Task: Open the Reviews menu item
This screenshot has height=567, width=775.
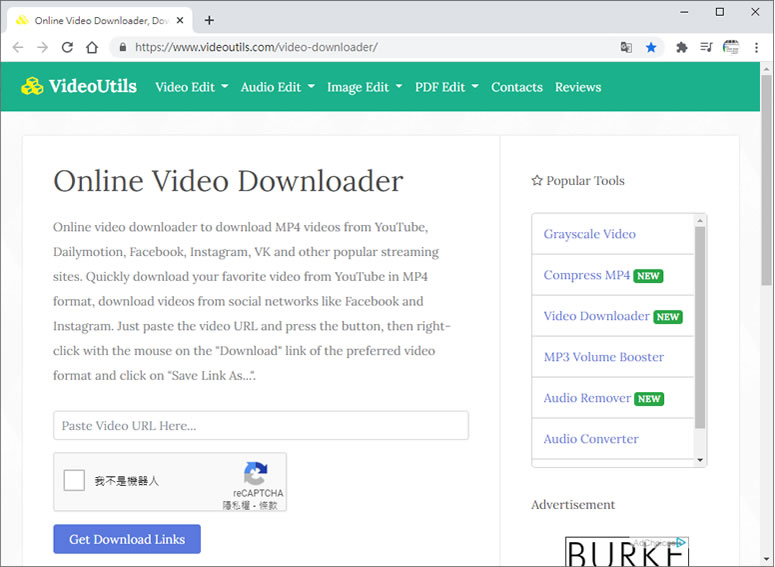Action: click(578, 87)
